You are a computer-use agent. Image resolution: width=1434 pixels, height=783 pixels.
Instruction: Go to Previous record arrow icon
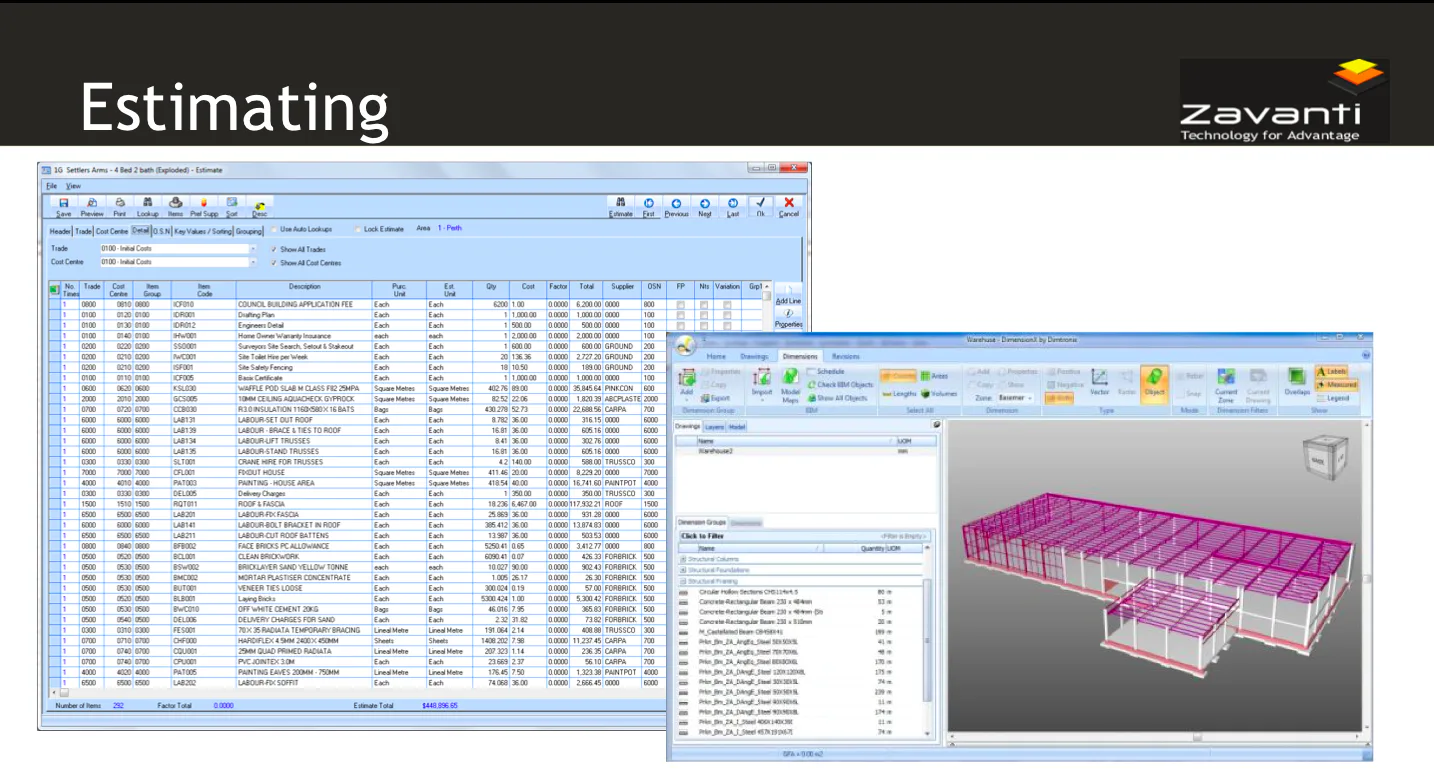(676, 202)
